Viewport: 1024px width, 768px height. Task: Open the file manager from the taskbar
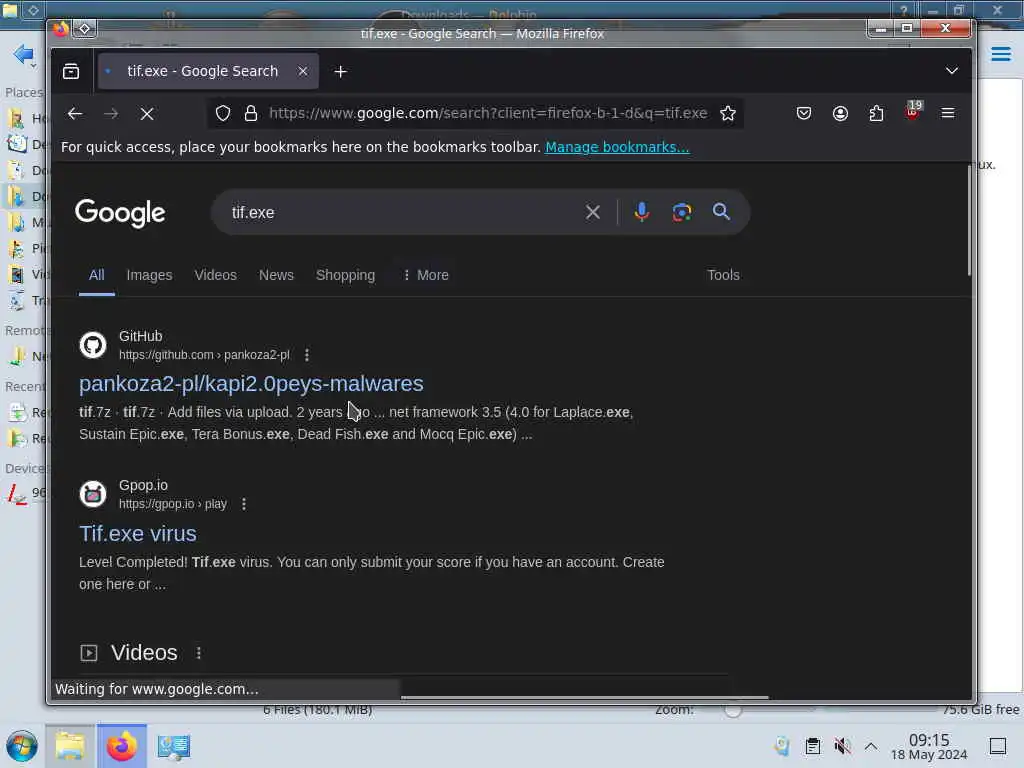point(70,746)
